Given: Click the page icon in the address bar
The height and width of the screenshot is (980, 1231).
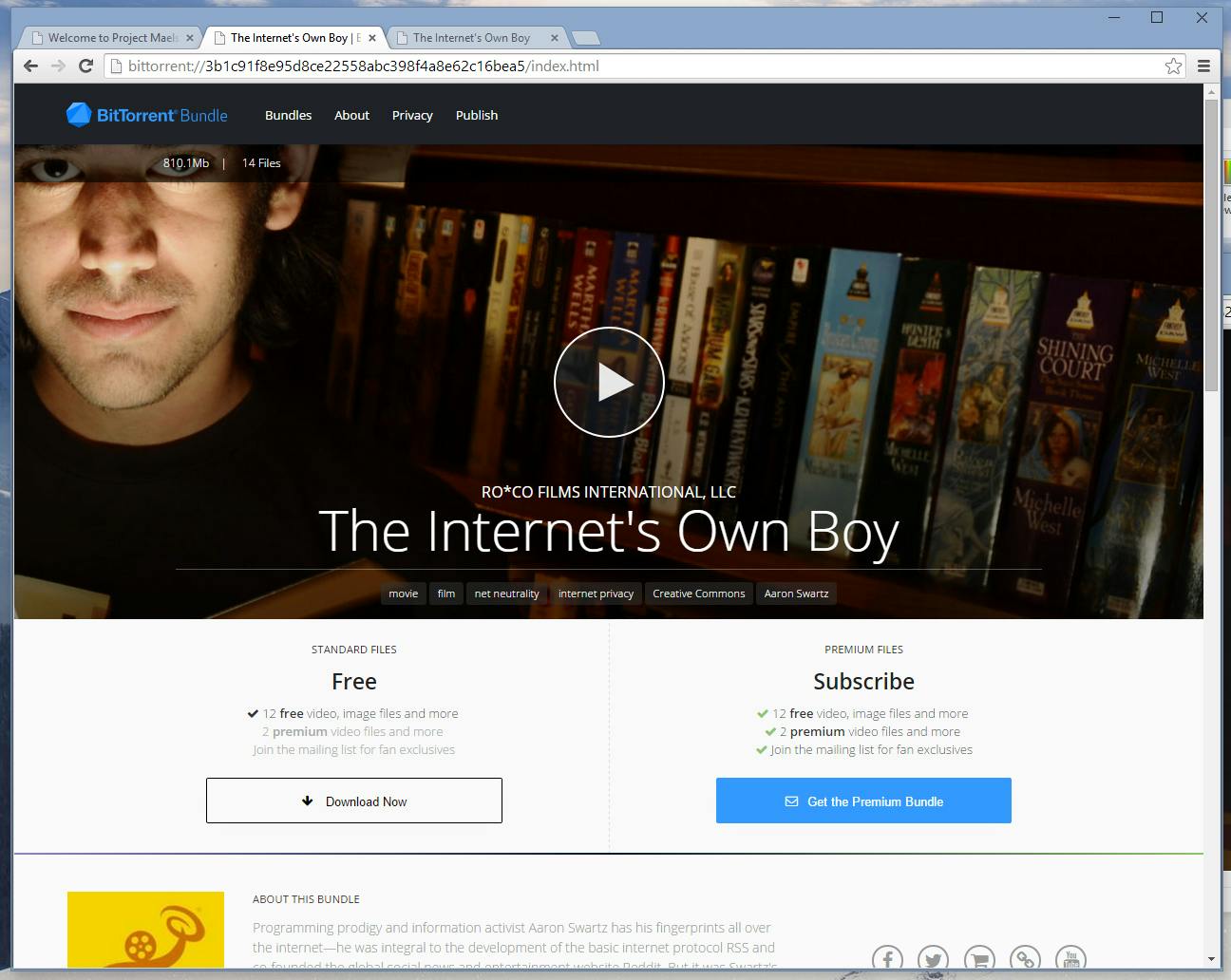Looking at the screenshot, I should coord(116,66).
